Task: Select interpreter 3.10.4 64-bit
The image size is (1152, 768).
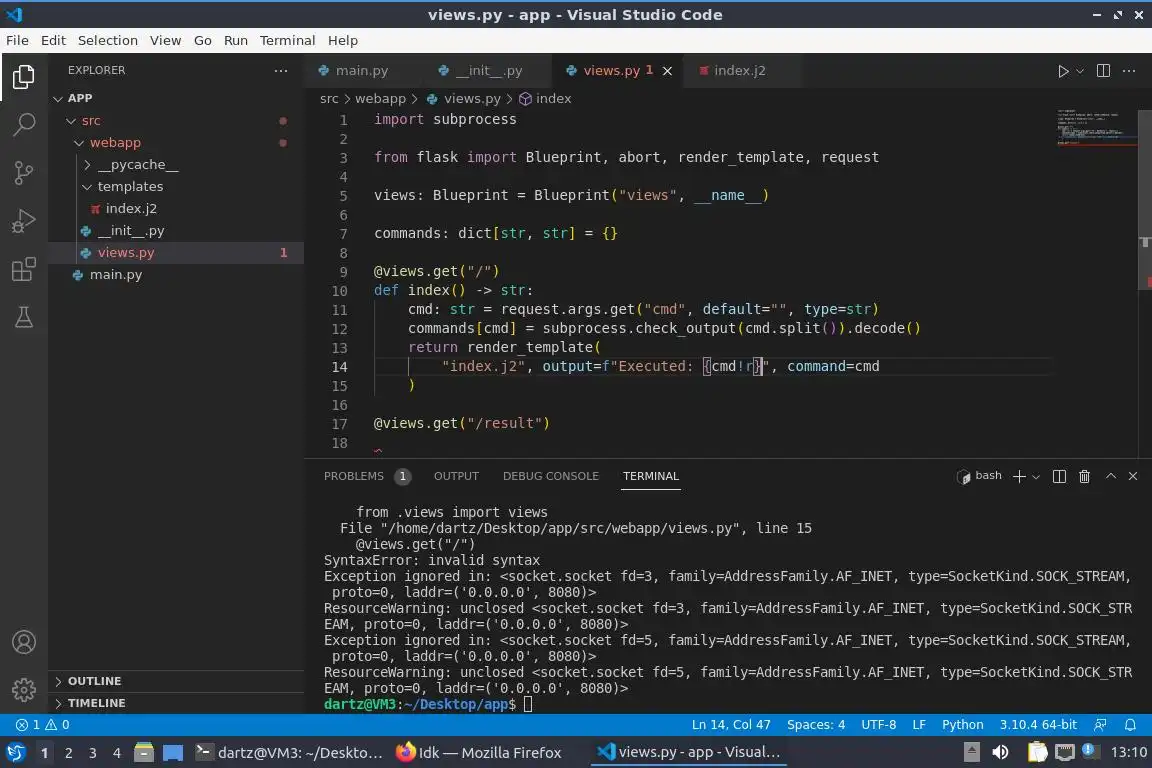Action: coord(1037,725)
